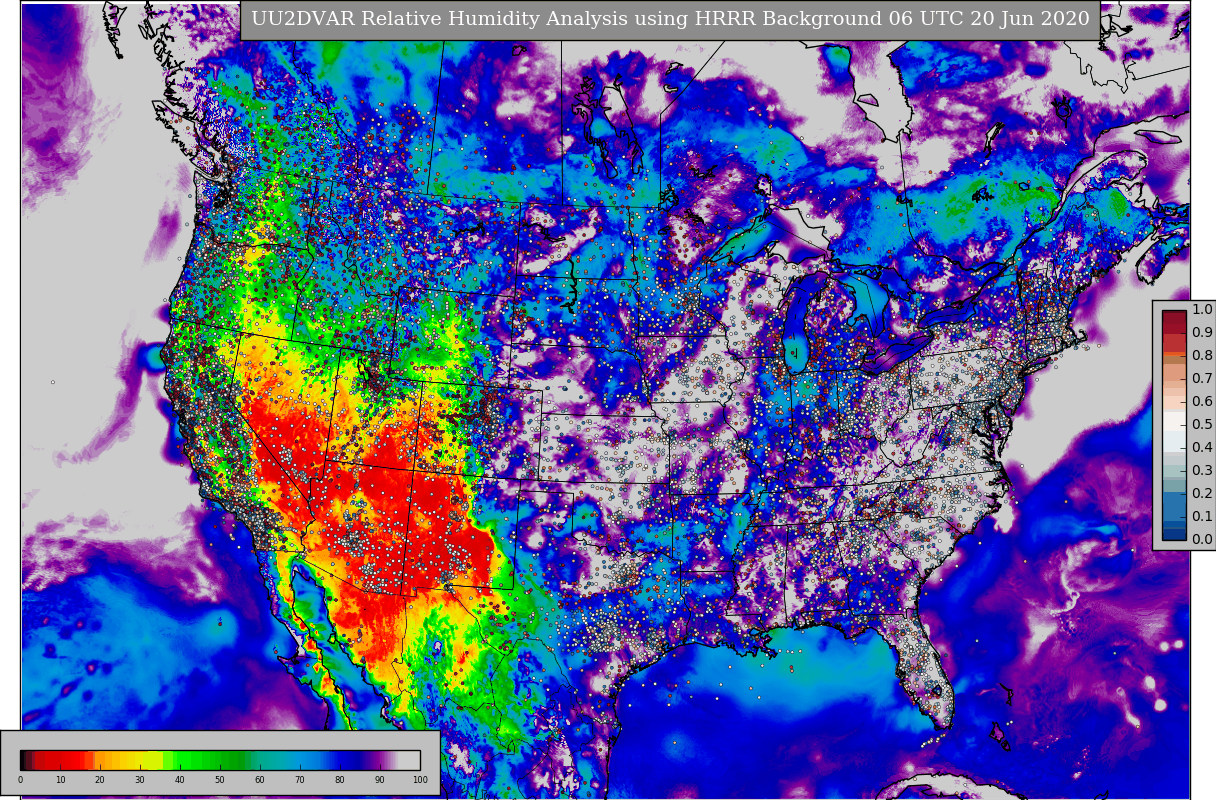Click the "0.6" label on the vertical legend
This screenshot has height=800, width=1216.
coord(1202,401)
